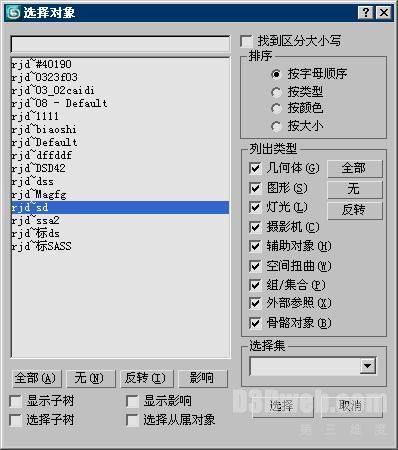Click 全部 button in 列出类型 group
Image resolution: width=398 pixels, height=450 pixels.
pyautogui.click(x=355, y=168)
